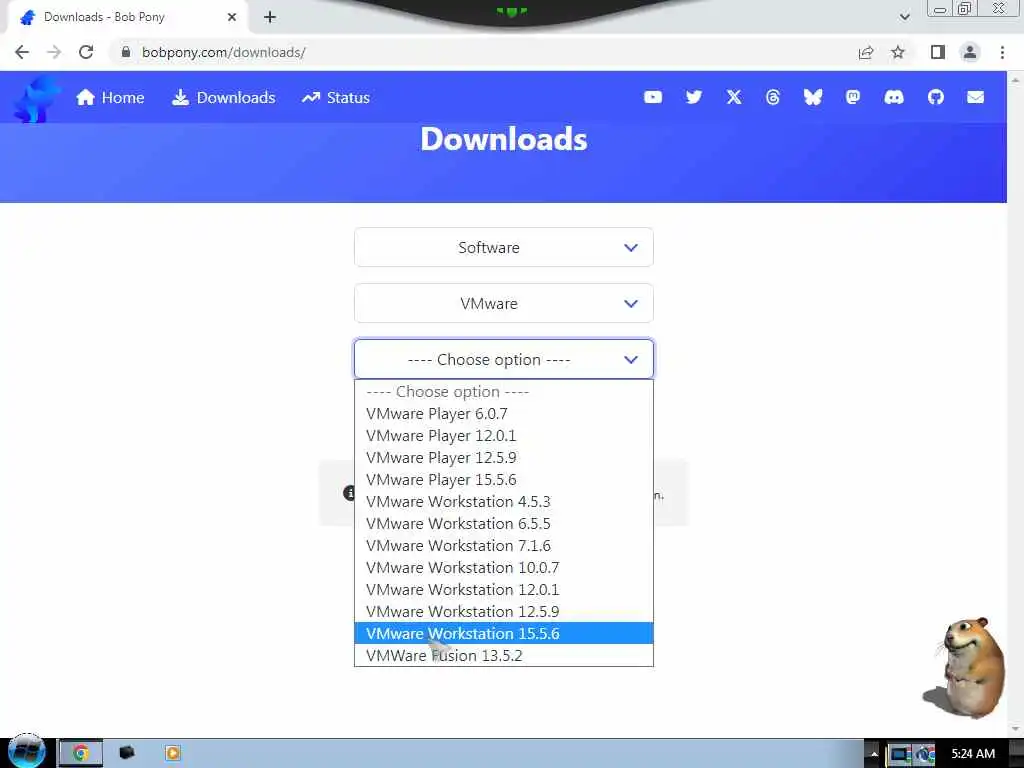
Task: Expand the Software category dropdown
Action: tap(504, 248)
